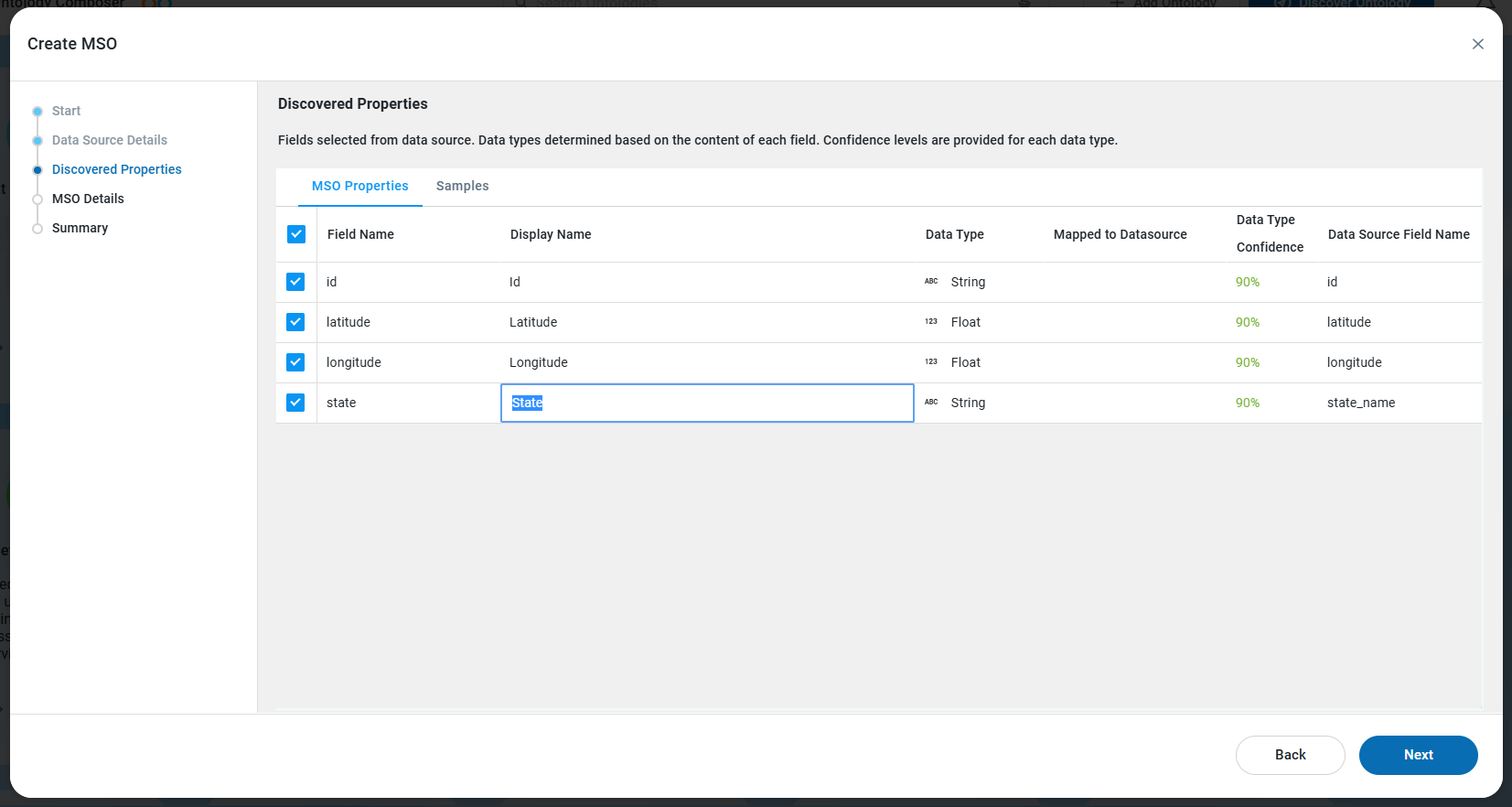This screenshot has height=807, width=1512.
Task: Click the Display Name column header
Action: click(551, 234)
